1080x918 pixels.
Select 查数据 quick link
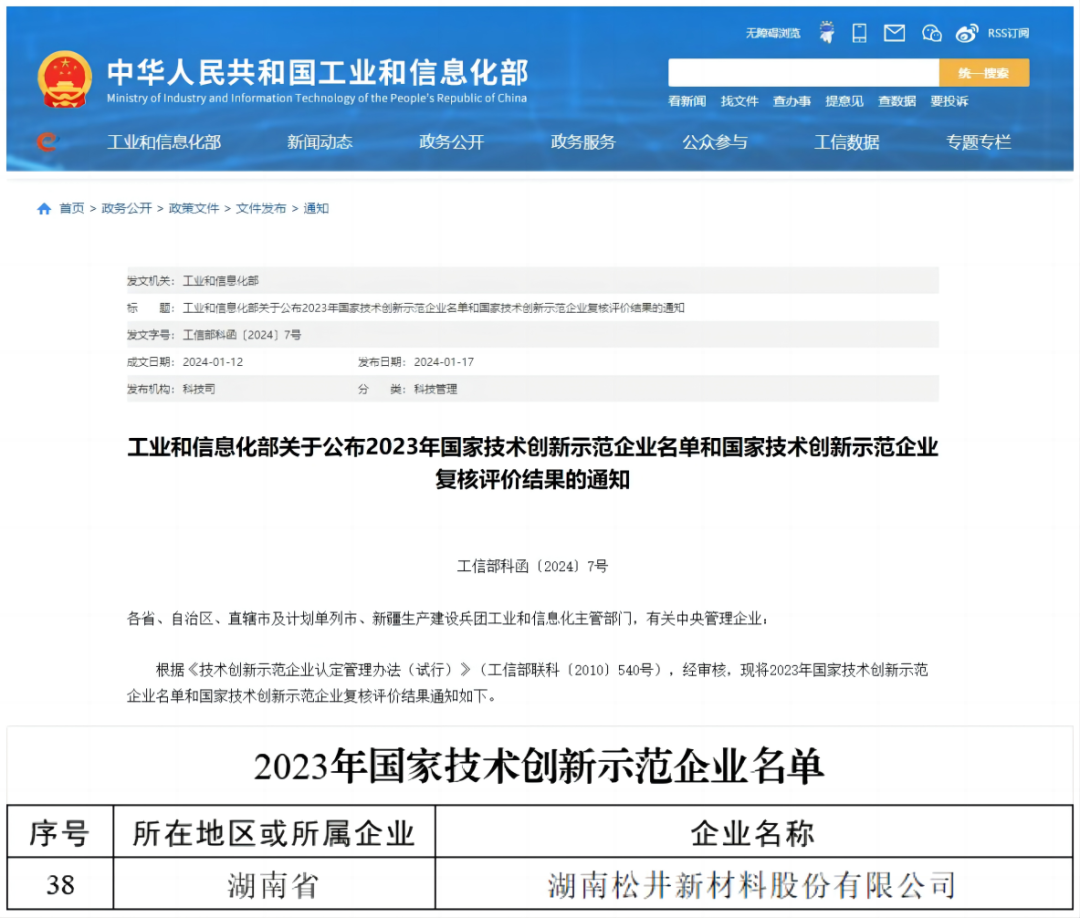897,101
